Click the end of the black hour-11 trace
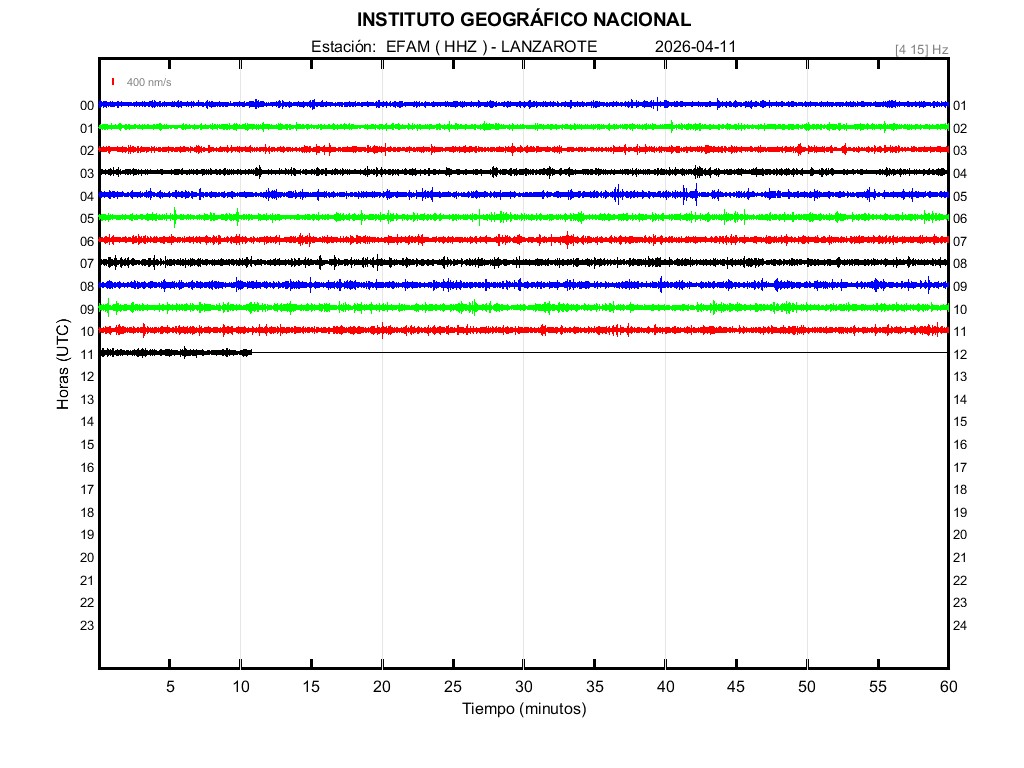1024x768 pixels. coord(250,352)
